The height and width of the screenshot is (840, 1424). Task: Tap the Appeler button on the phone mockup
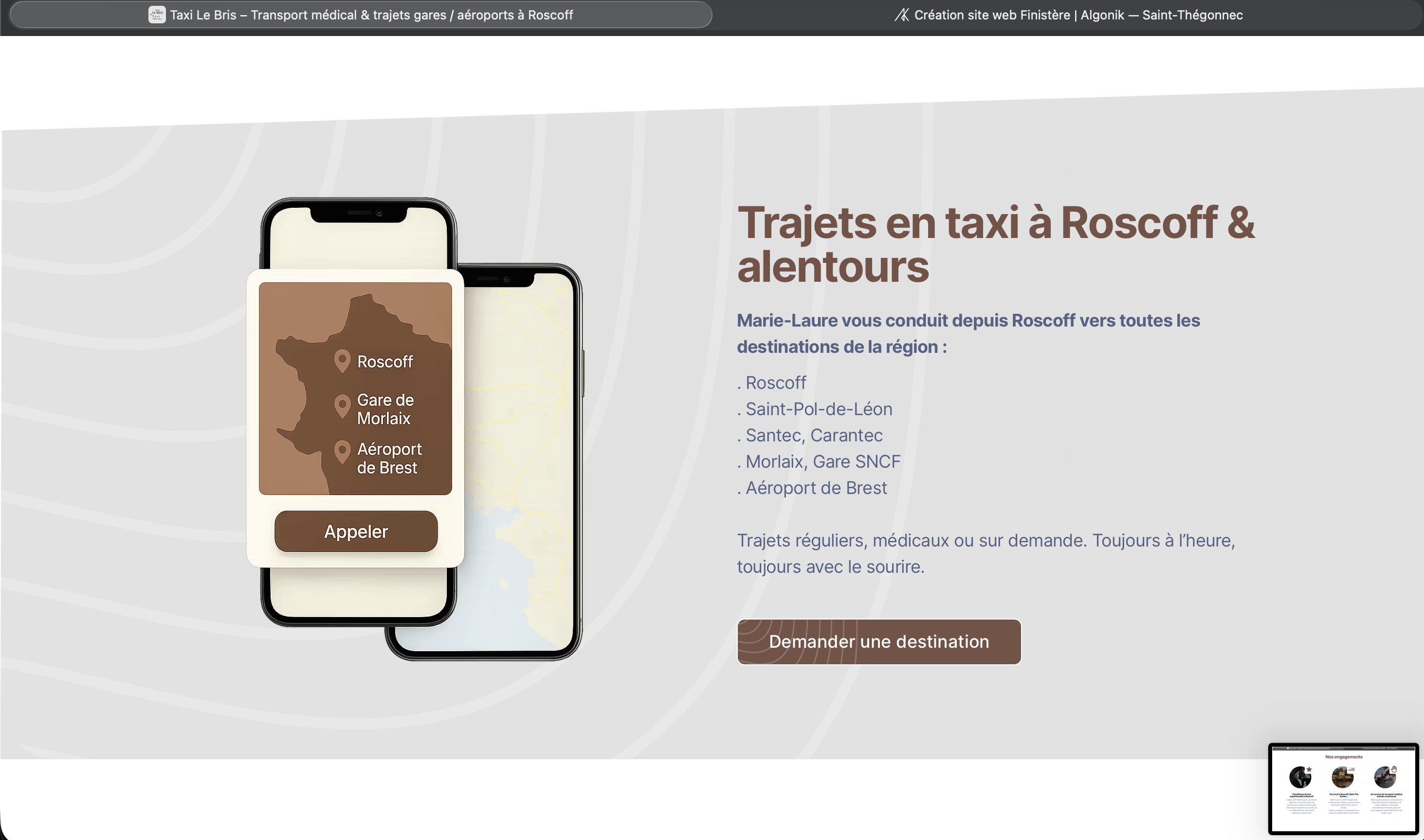[x=356, y=531]
